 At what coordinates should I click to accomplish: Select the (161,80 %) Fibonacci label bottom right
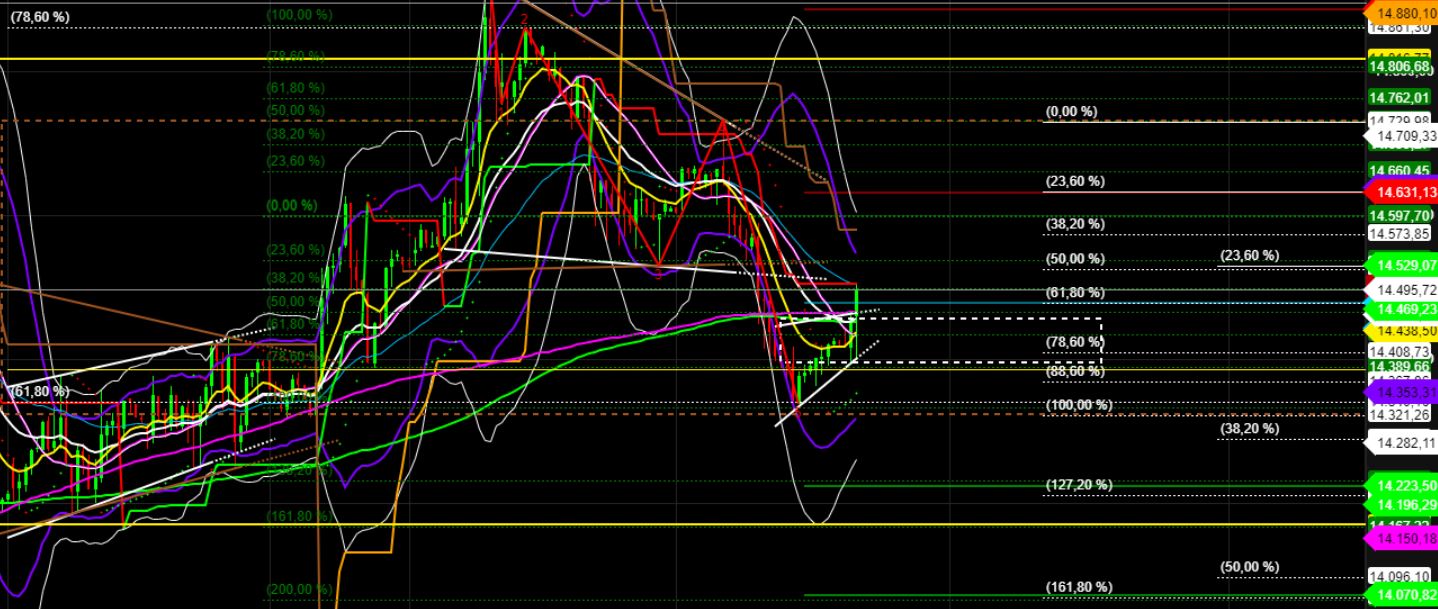pos(1075,585)
